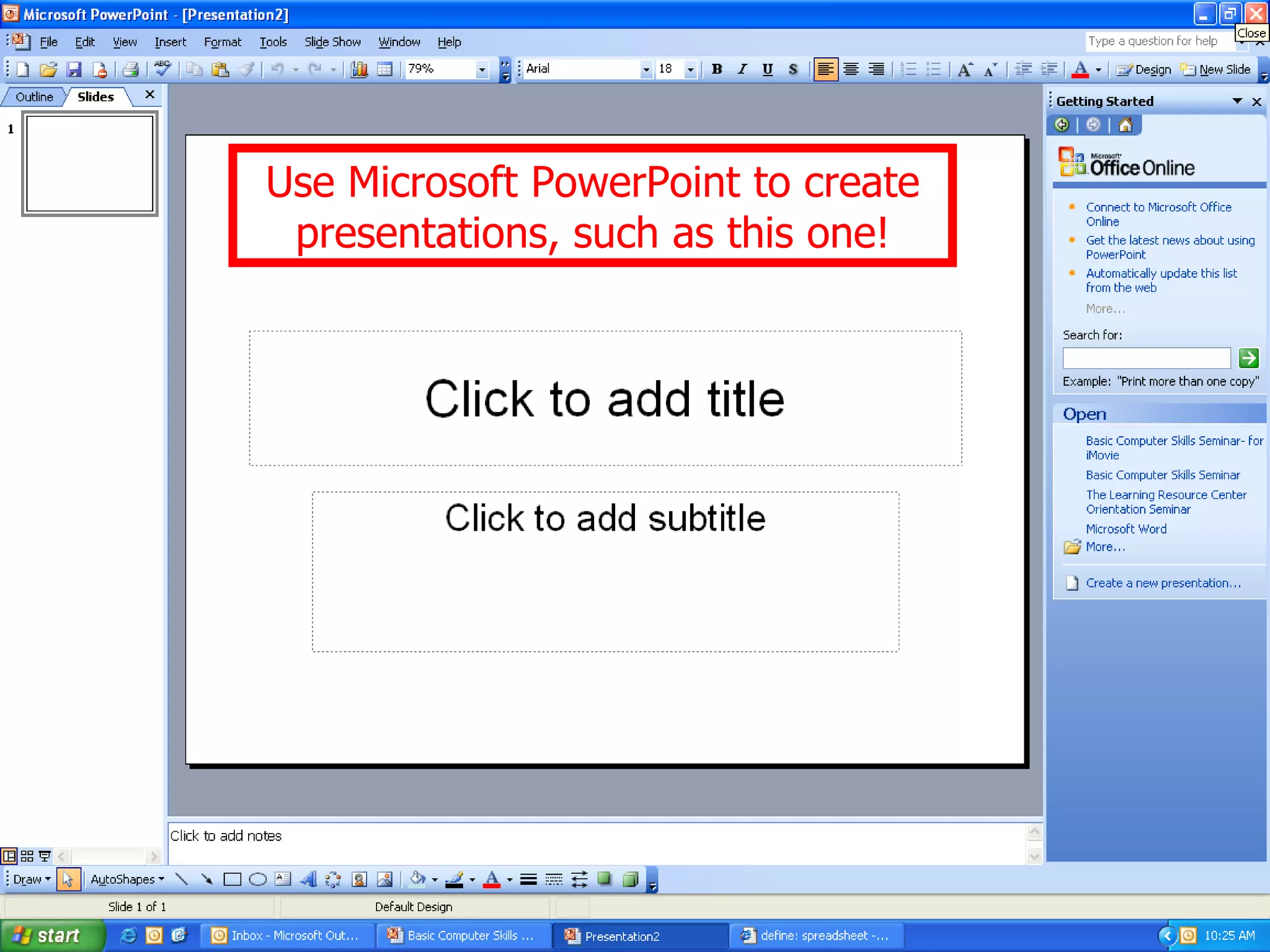Image resolution: width=1270 pixels, height=952 pixels.
Task: Select the Rectangle drawing tool
Action: point(232,879)
